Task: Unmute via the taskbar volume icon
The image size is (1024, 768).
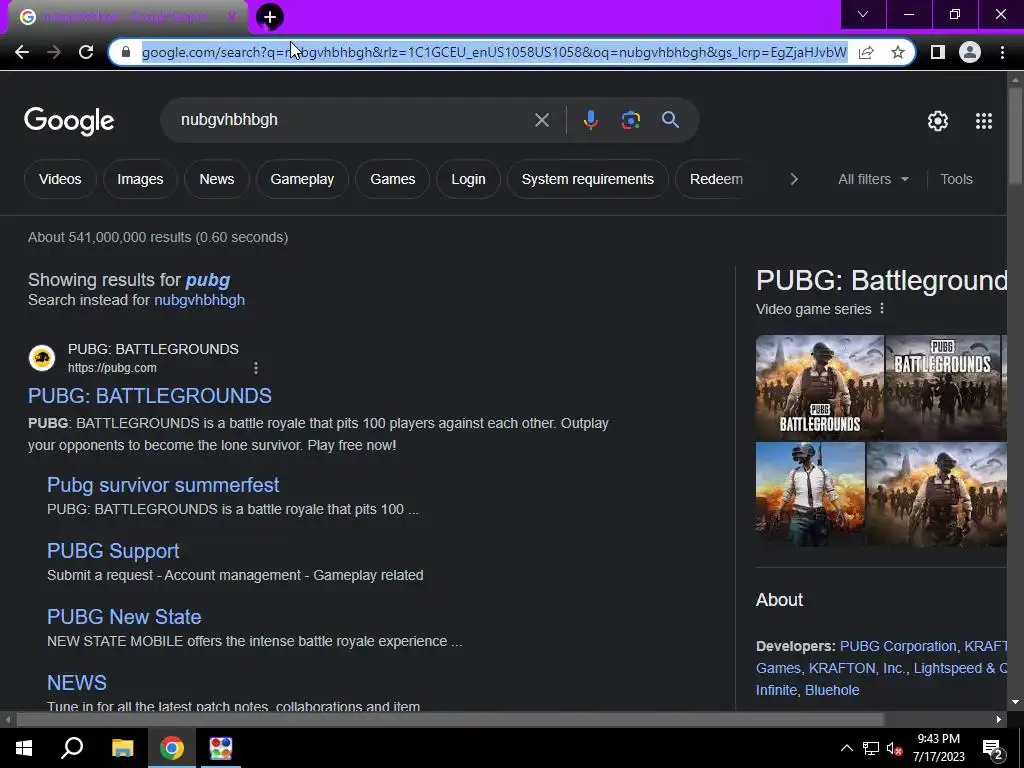Action: click(x=894, y=748)
